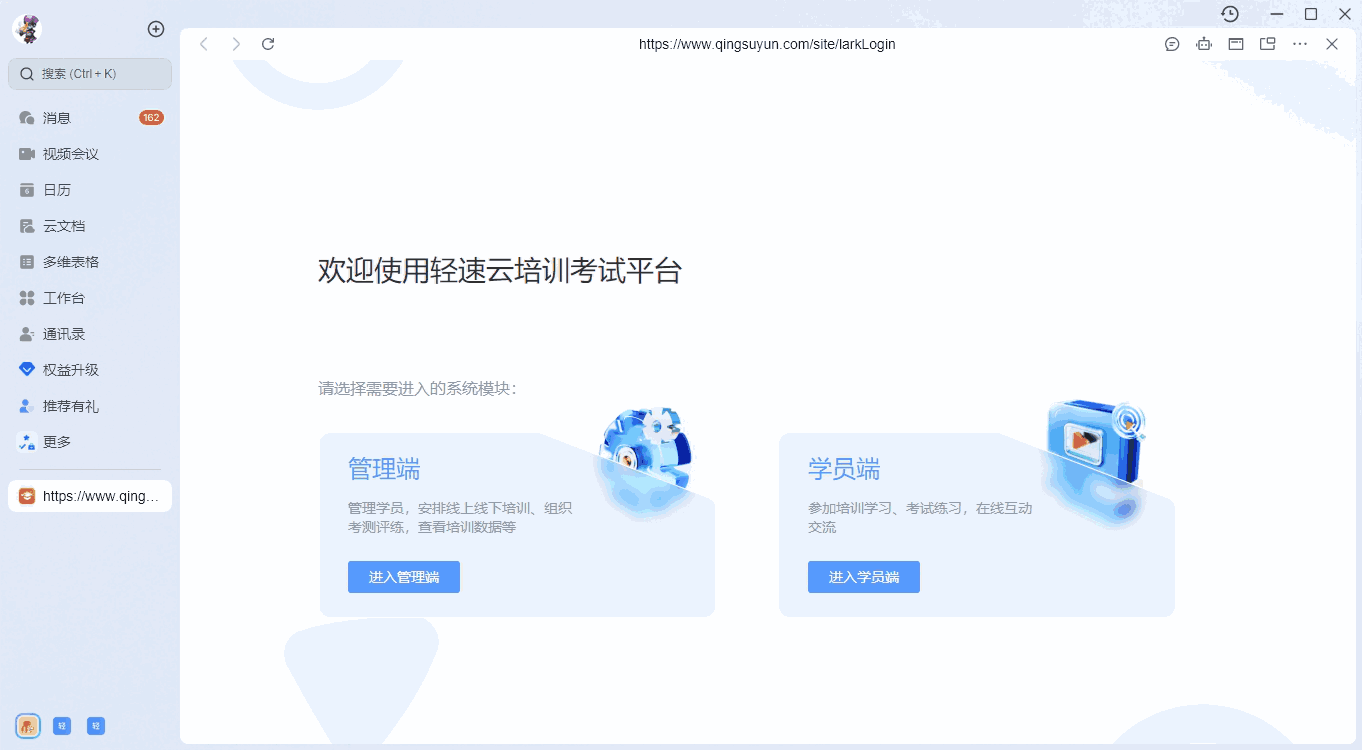Open the chat bubble icon in browser toolbar
The height and width of the screenshot is (750, 1362).
[1172, 44]
